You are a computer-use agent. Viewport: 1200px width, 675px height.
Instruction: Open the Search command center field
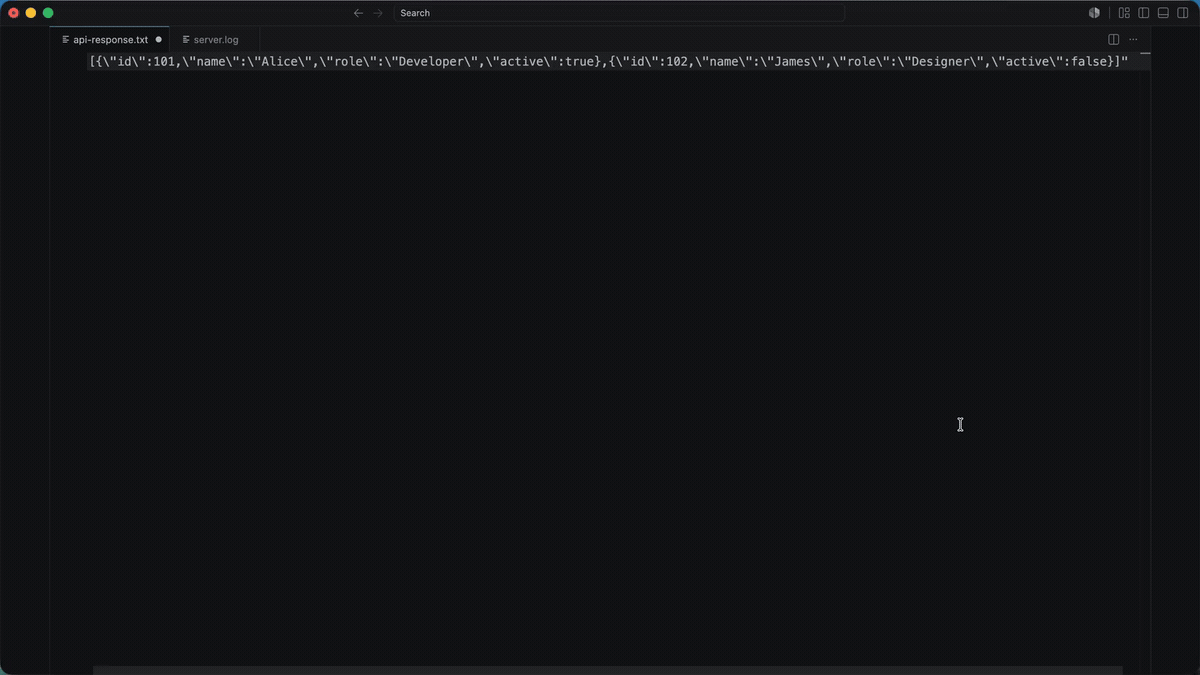(619, 13)
